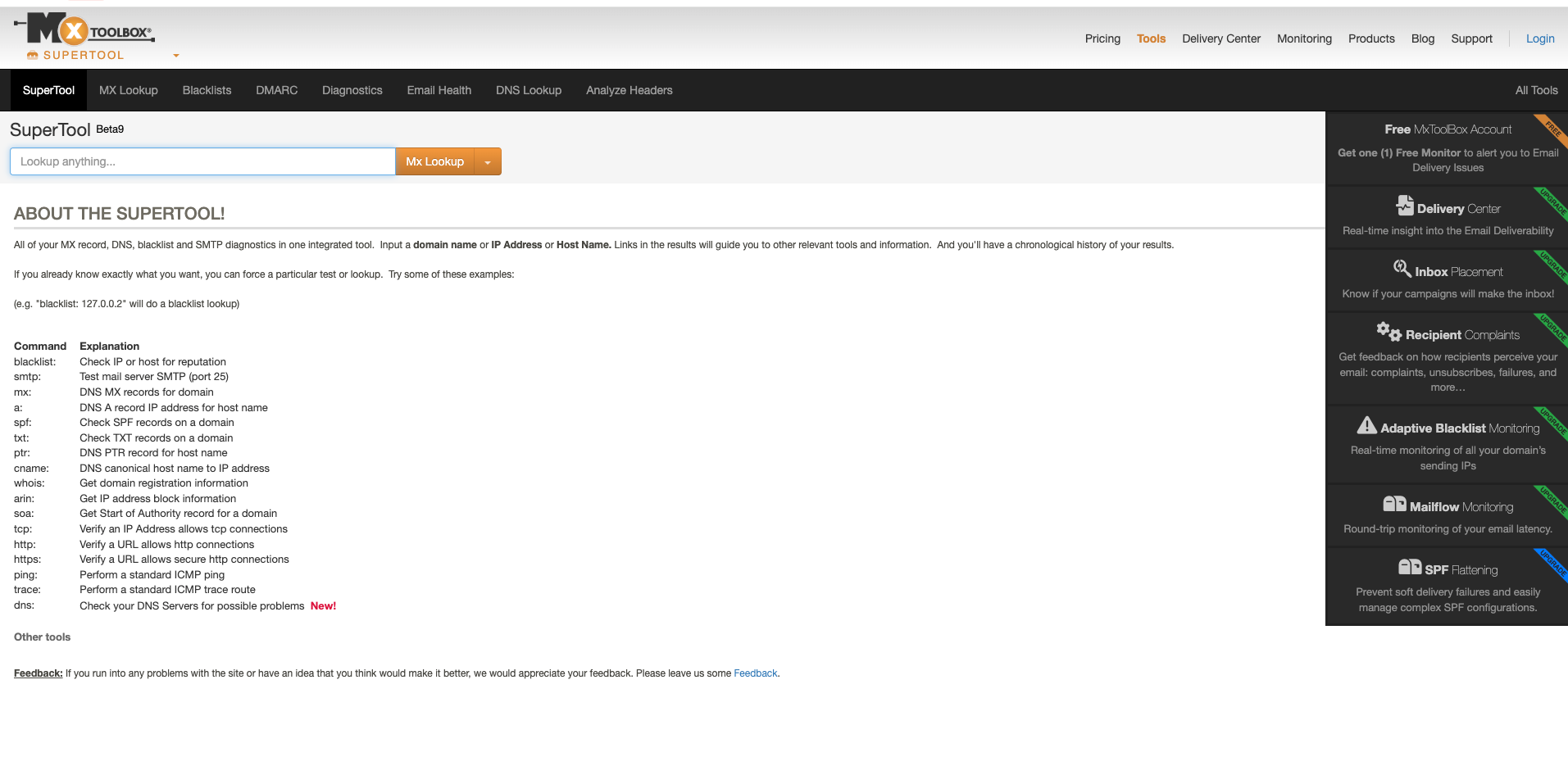The width and height of the screenshot is (1568, 784).
Task: Focus the Lookup anything search field
Action: pyautogui.click(x=202, y=161)
